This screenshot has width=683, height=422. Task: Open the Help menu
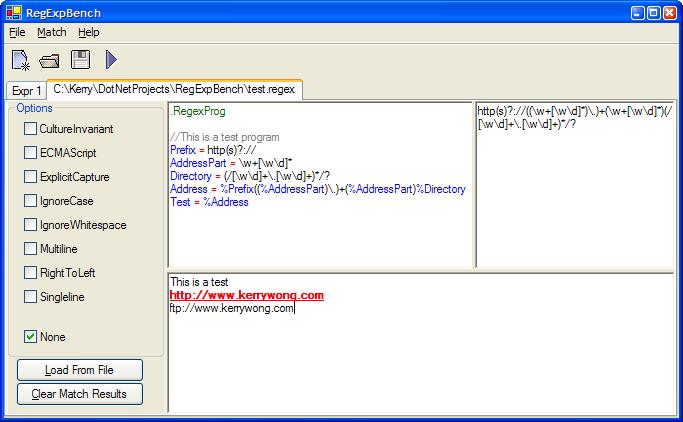[89, 32]
